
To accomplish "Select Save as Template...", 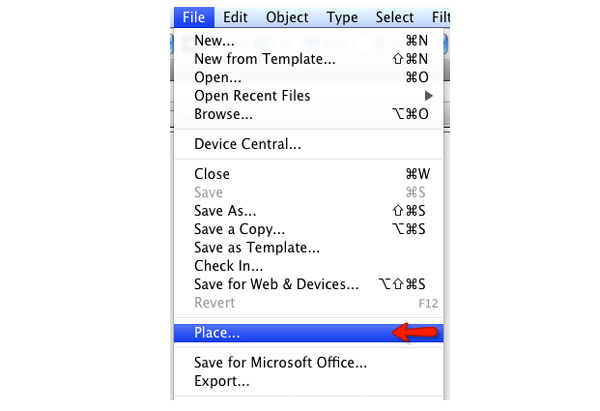I will point(257,247).
